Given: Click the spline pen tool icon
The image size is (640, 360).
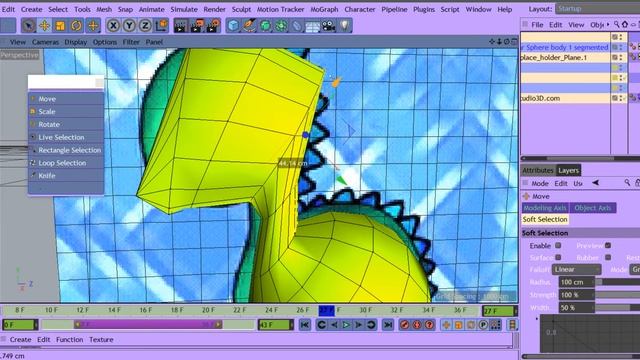Looking at the screenshot, I should pyautogui.click(x=249, y=26).
